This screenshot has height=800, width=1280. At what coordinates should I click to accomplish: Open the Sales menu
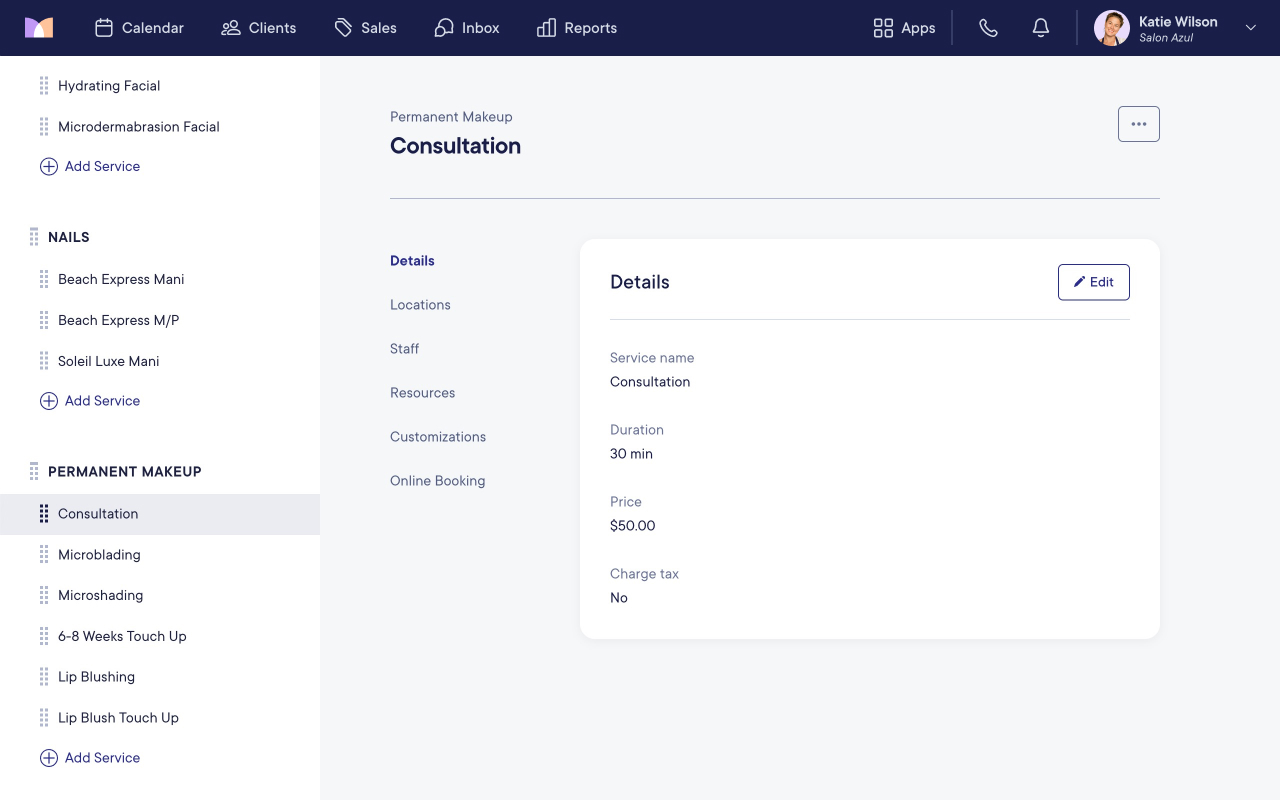pos(366,28)
